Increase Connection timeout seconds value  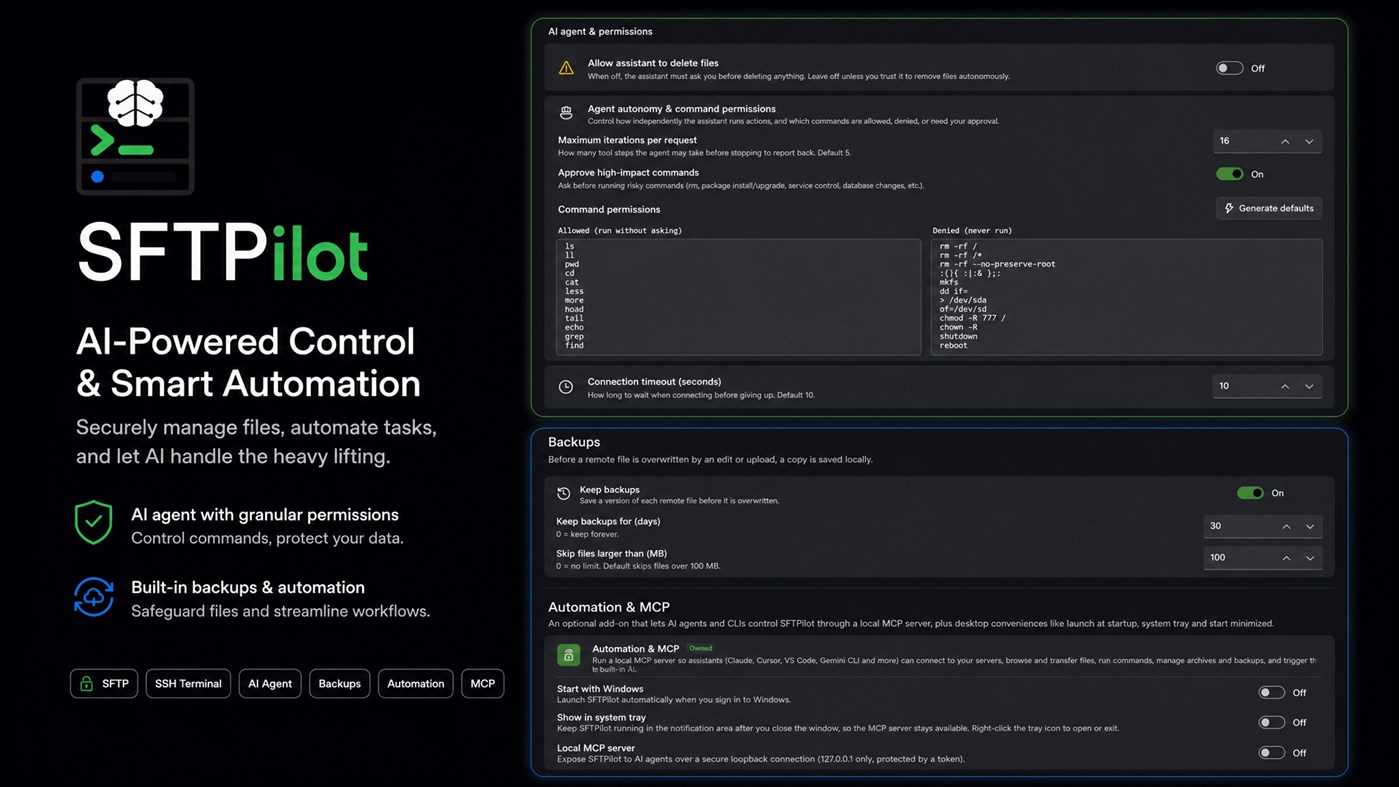(1285, 386)
